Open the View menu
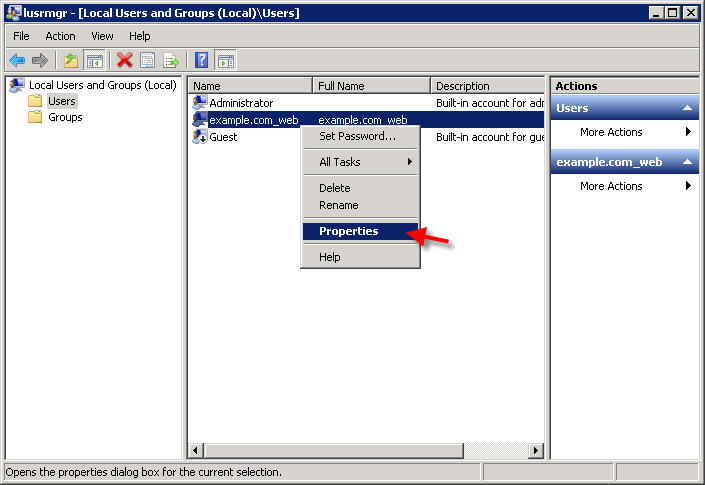The image size is (705, 485). [102, 36]
